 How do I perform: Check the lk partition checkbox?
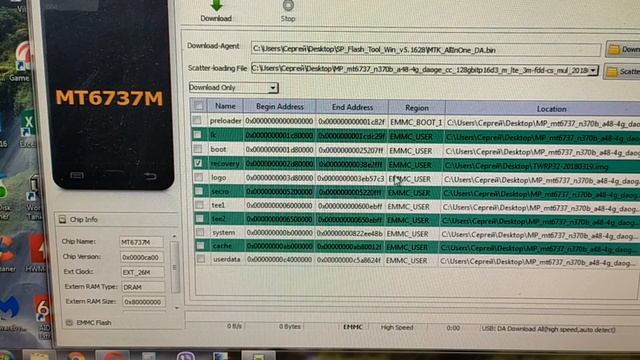198,134
